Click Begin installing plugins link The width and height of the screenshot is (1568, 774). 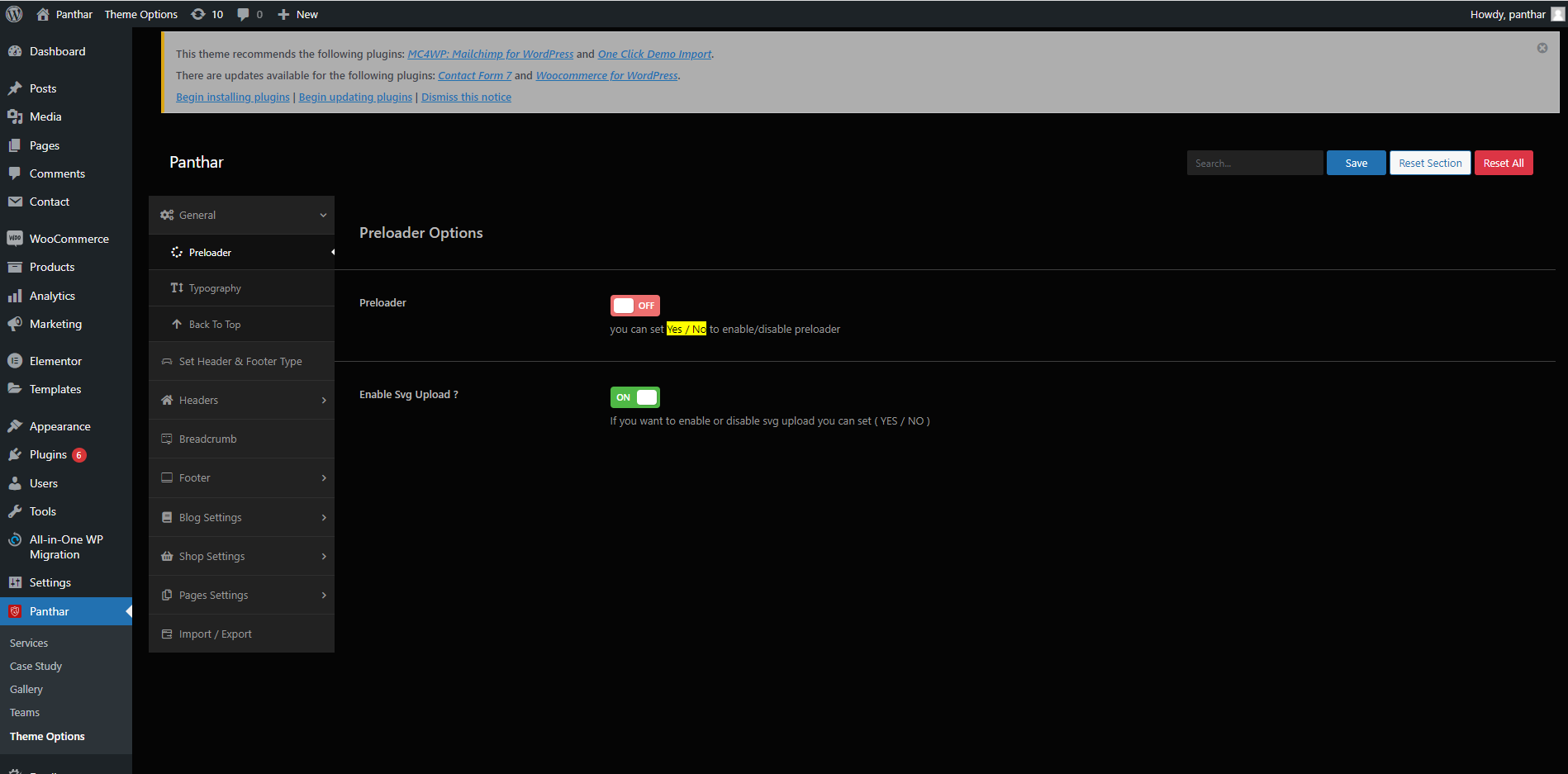click(233, 97)
